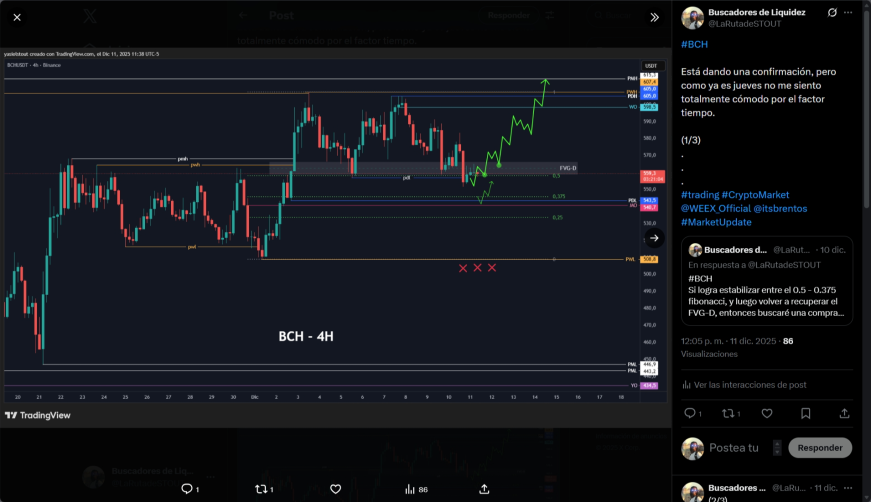Open the quoted post from 10 dic.
The width and height of the screenshot is (871, 502).
click(767, 281)
